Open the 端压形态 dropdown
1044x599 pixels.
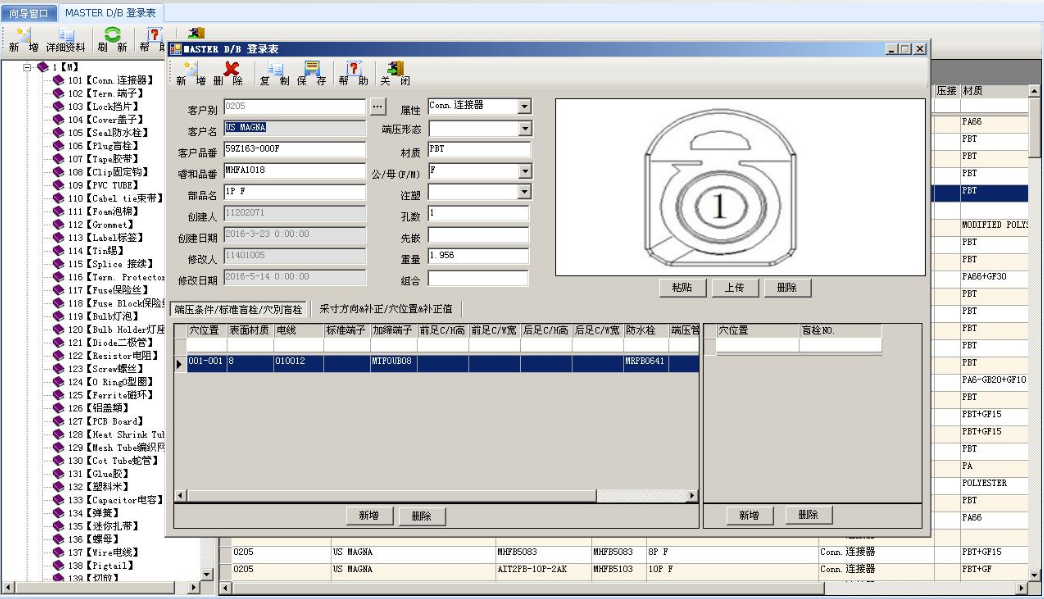click(524, 128)
